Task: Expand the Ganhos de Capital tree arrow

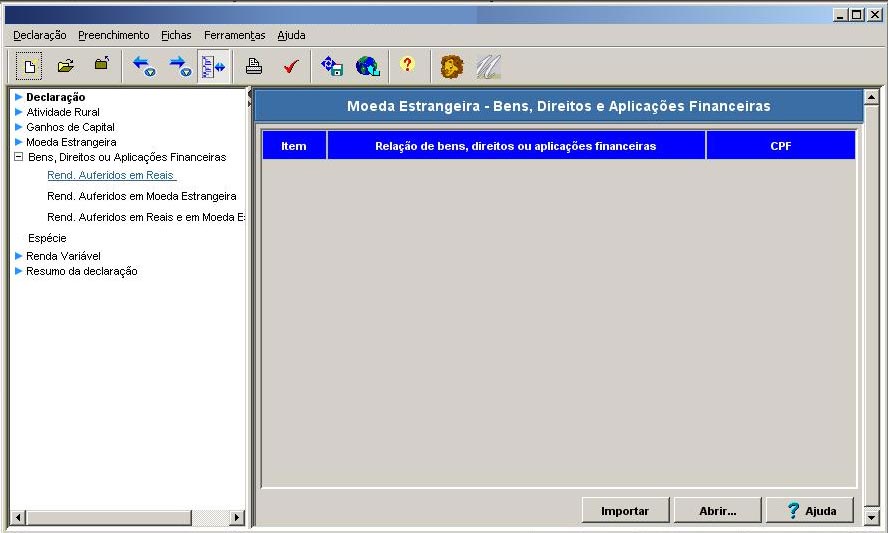Action: pyautogui.click(x=18, y=127)
